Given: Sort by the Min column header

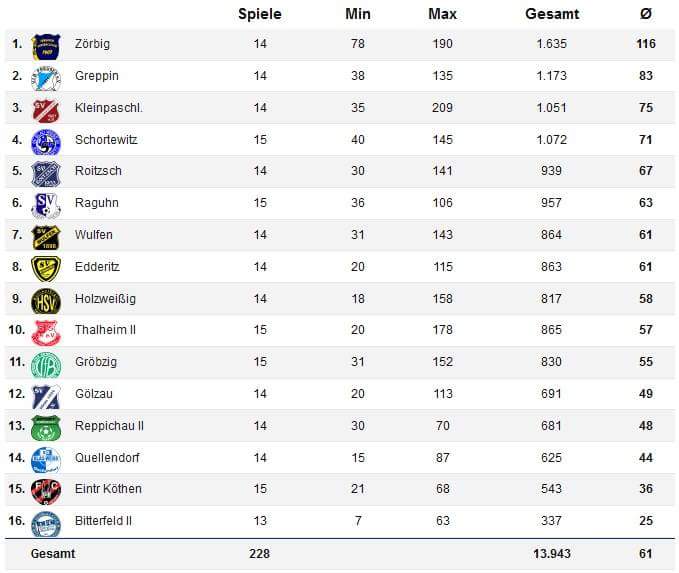Looking at the screenshot, I should 358,14.
